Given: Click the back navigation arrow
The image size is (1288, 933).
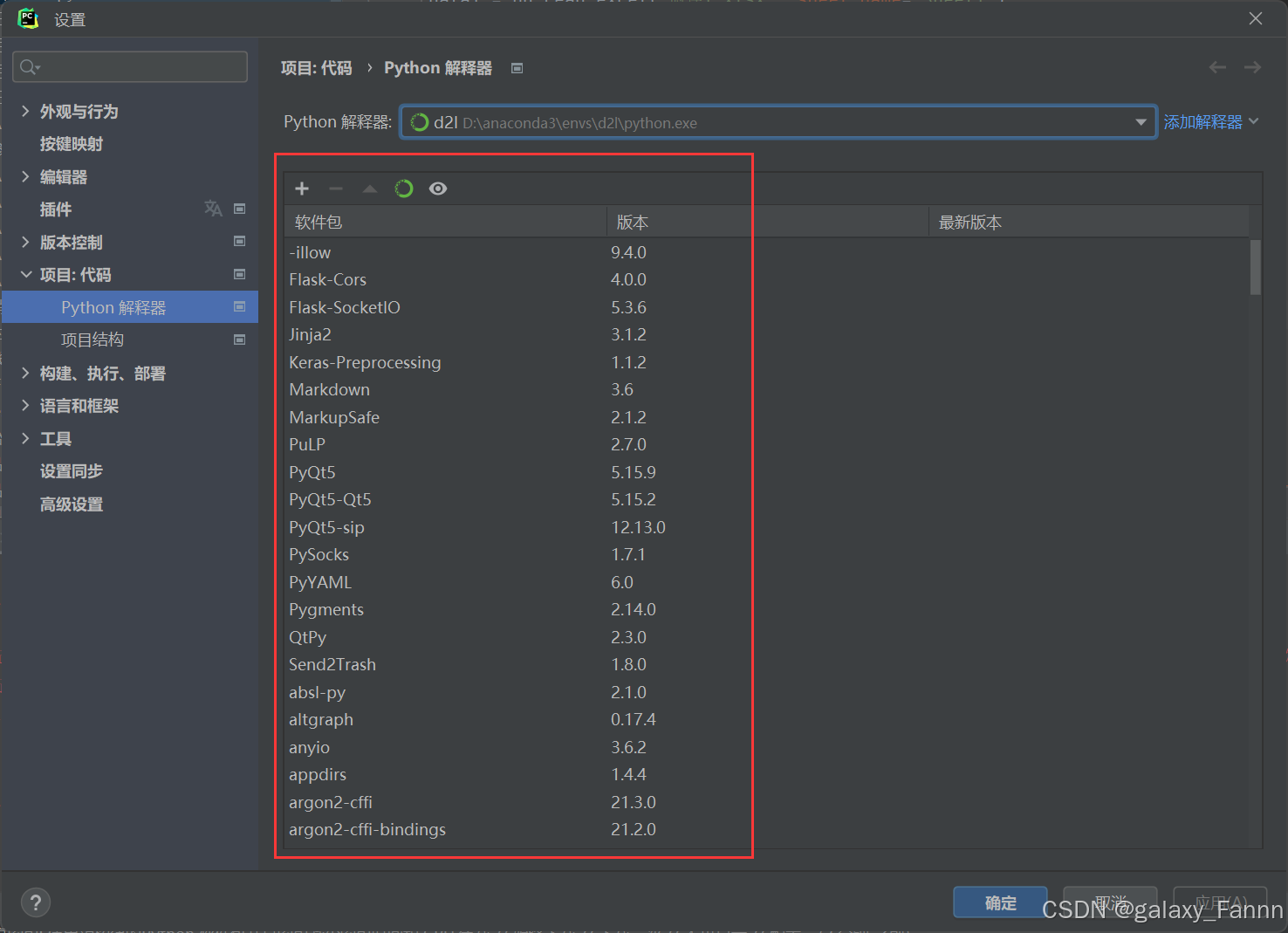Looking at the screenshot, I should (x=1217, y=67).
